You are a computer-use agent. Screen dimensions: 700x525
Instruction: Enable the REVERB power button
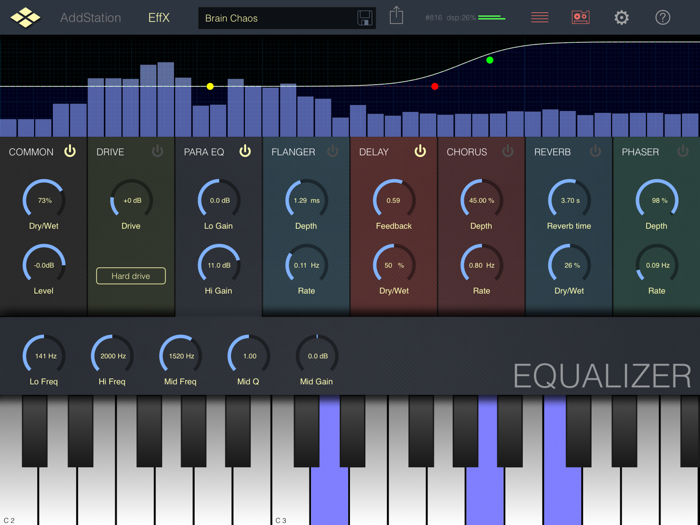[595, 151]
